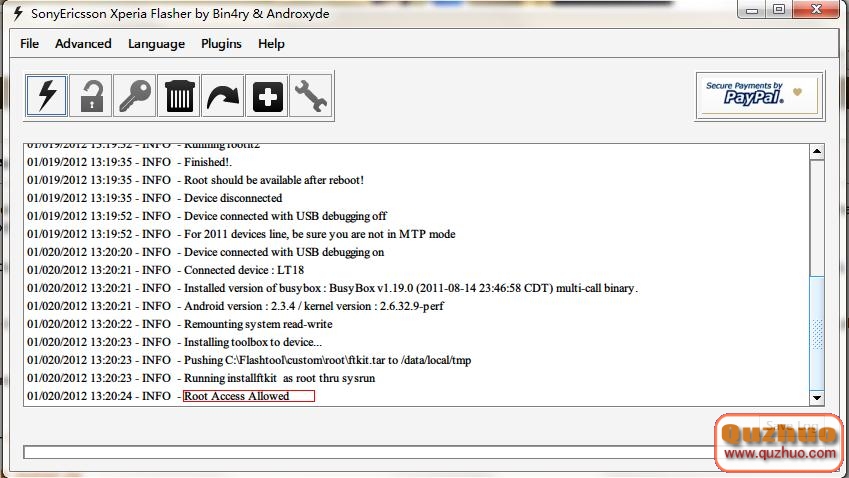Viewport: 849px width, 478px height.
Task: Click 'Device connected with USB debugging on' line
Action: click(x=206, y=252)
